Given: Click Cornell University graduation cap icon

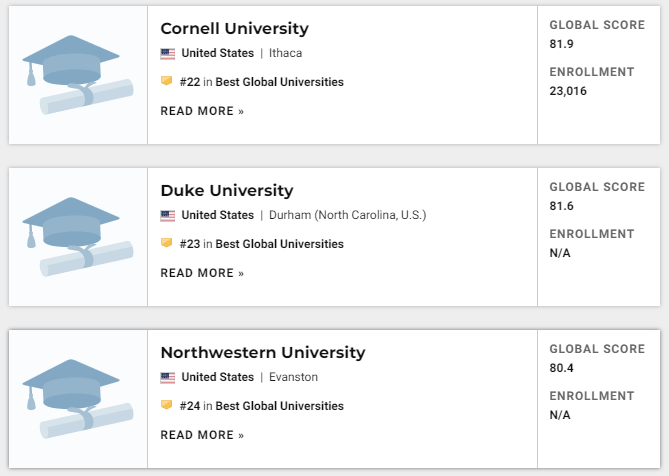Looking at the screenshot, I should click(x=78, y=75).
